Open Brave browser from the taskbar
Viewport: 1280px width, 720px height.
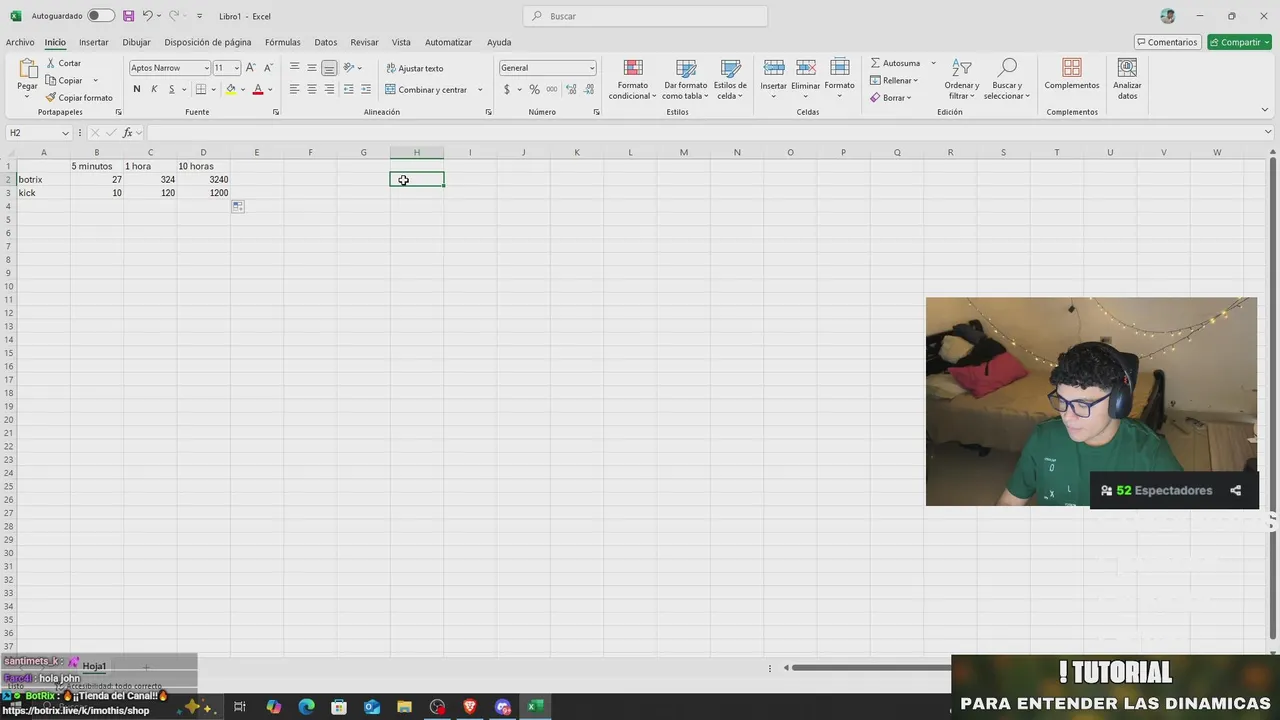470,707
